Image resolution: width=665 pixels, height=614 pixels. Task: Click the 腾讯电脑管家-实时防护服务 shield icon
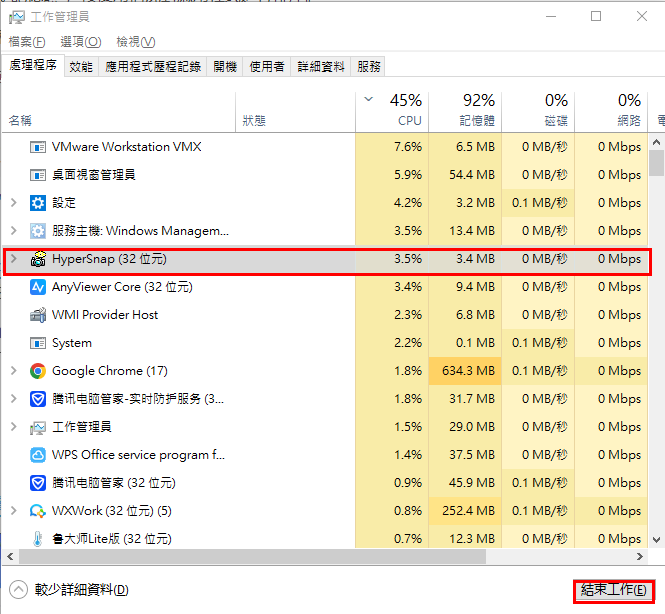click(x=38, y=399)
